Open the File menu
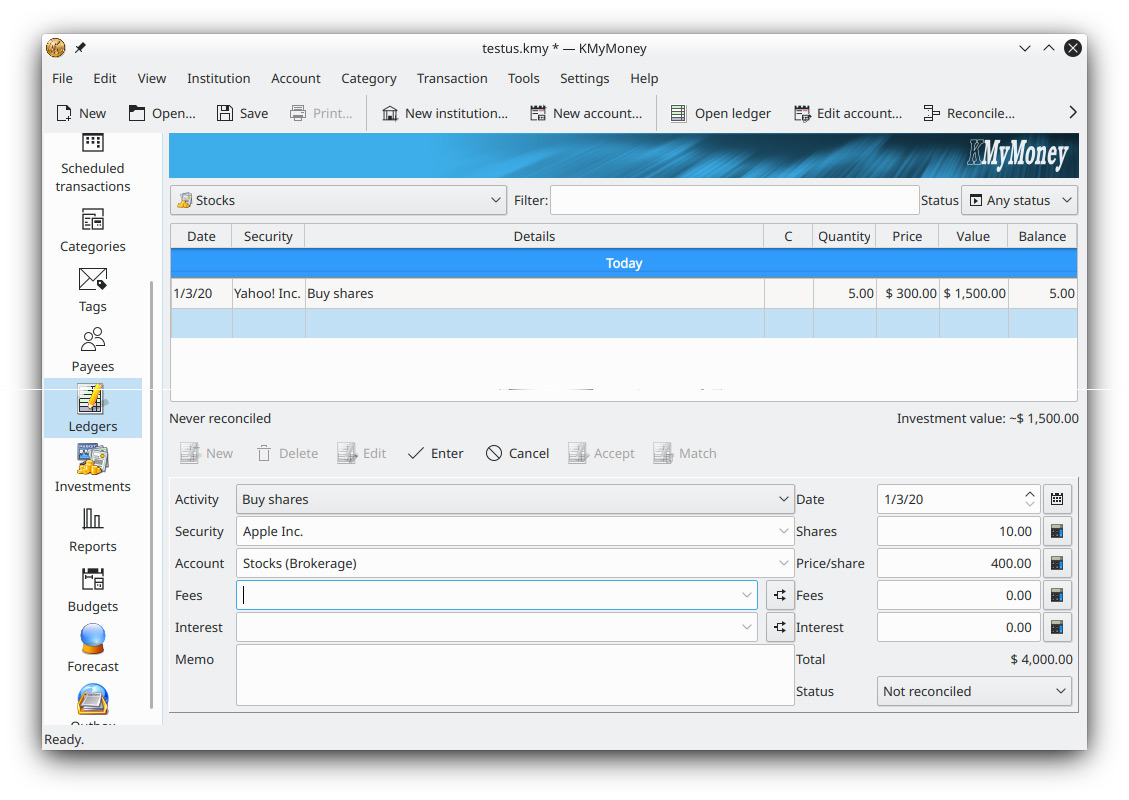 [x=63, y=78]
